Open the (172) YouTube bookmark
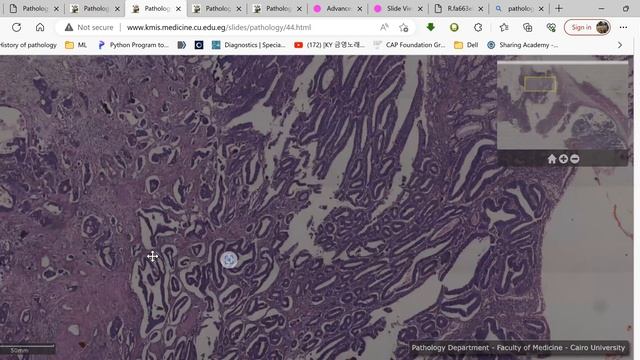This screenshot has width=640, height=360. click(329, 45)
